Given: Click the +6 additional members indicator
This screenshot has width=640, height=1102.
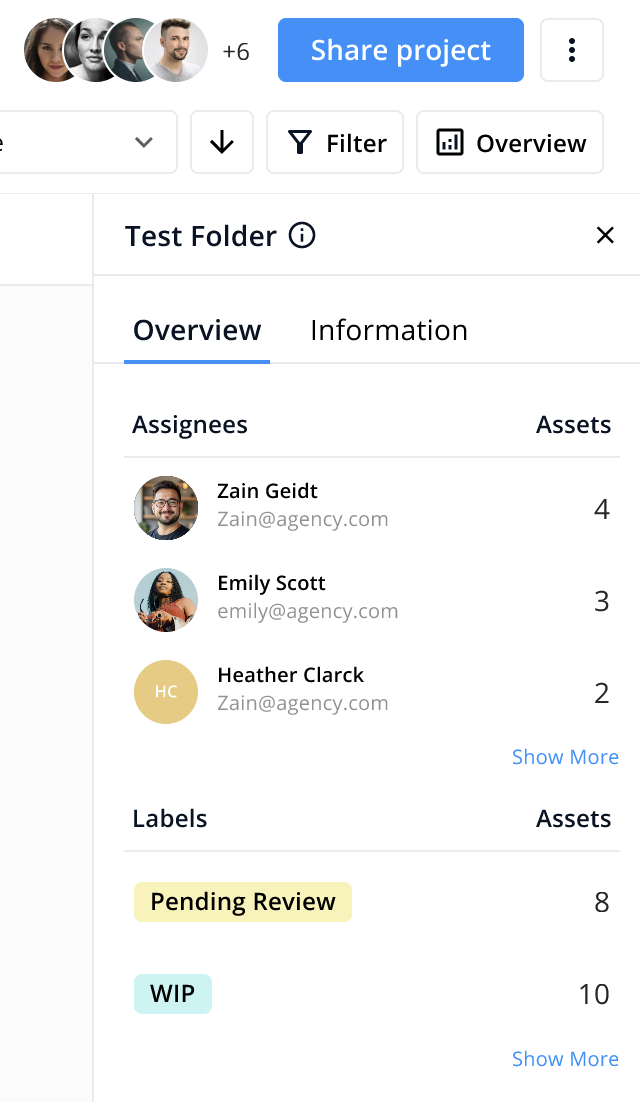Looking at the screenshot, I should [x=236, y=52].
